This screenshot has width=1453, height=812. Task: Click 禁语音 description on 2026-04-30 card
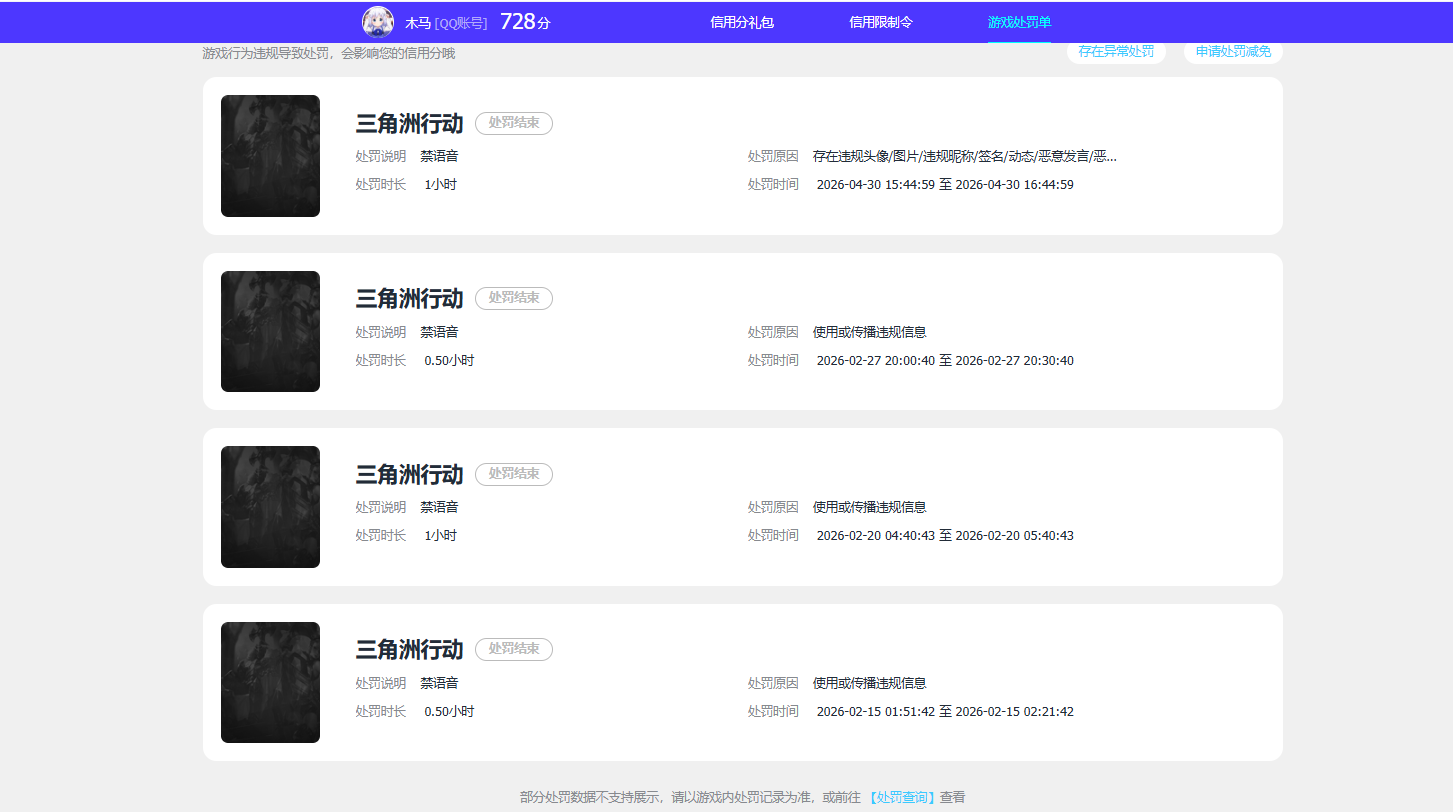point(439,156)
